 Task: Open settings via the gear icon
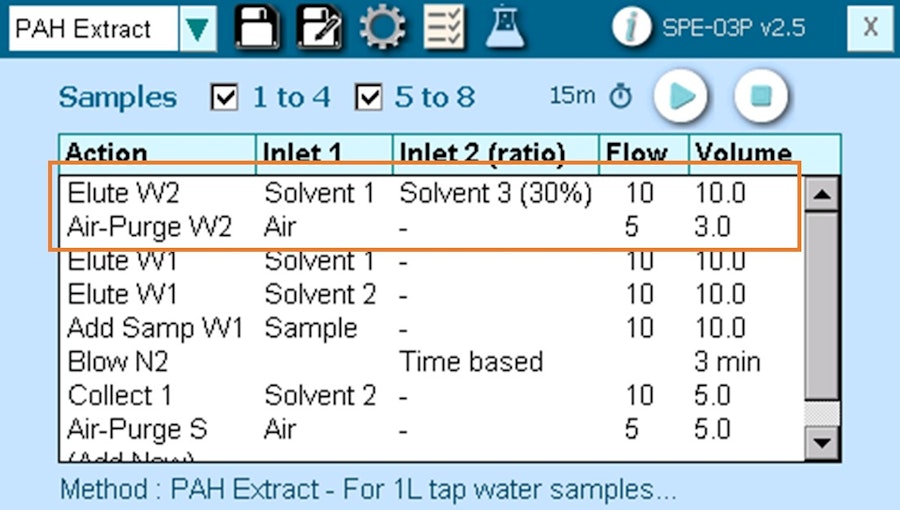pyautogui.click(x=382, y=27)
